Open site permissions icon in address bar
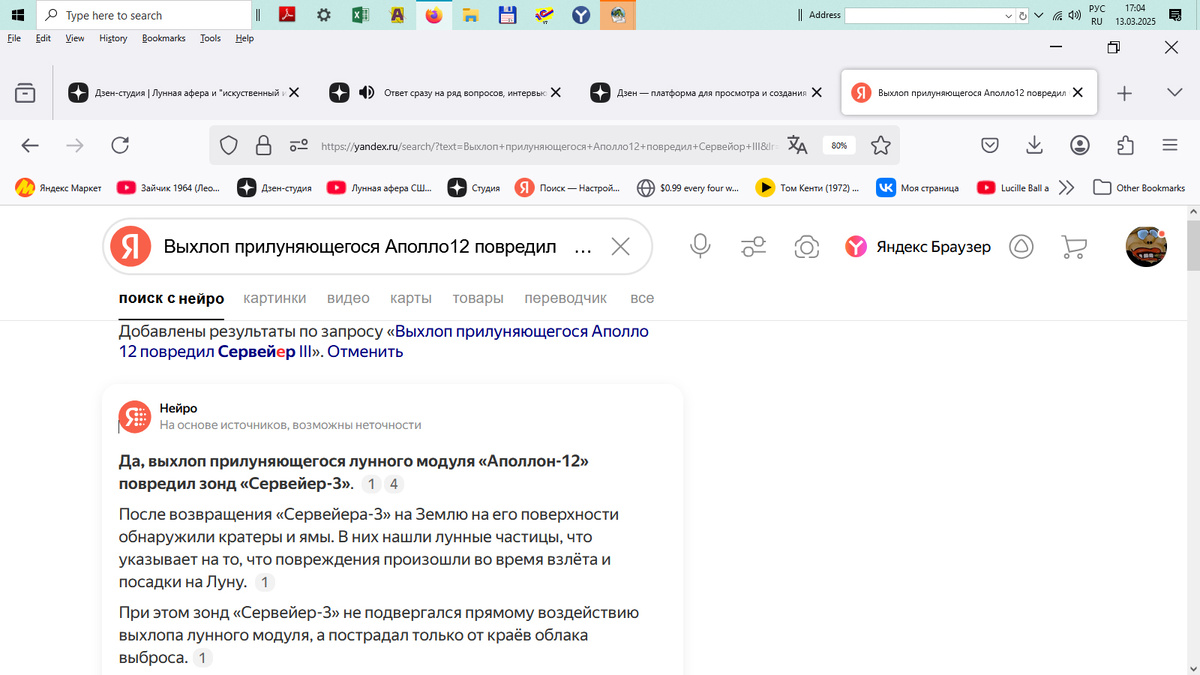1200x675 pixels. 298,146
